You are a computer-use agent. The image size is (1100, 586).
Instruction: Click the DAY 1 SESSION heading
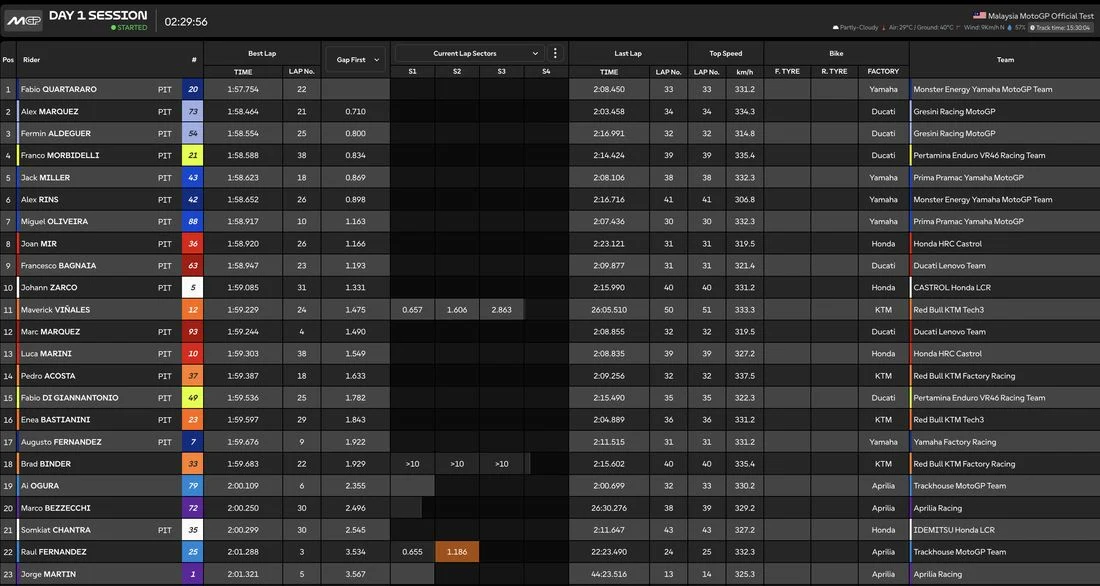point(98,15)
